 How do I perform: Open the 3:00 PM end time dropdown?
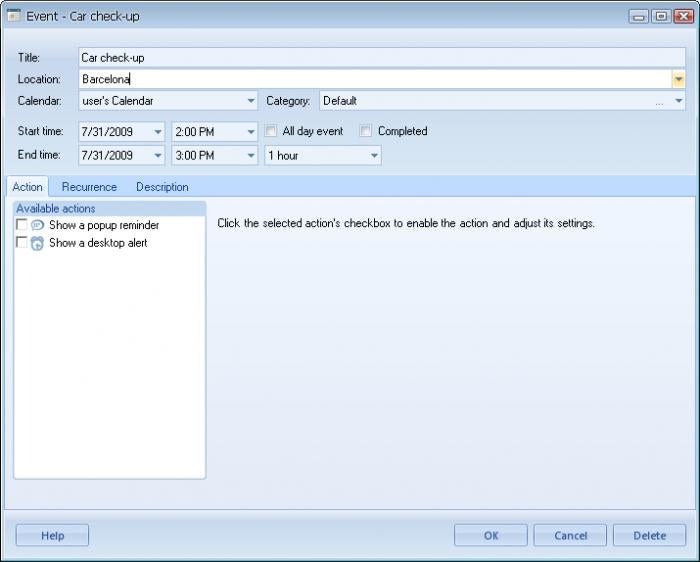click(251, 155)
